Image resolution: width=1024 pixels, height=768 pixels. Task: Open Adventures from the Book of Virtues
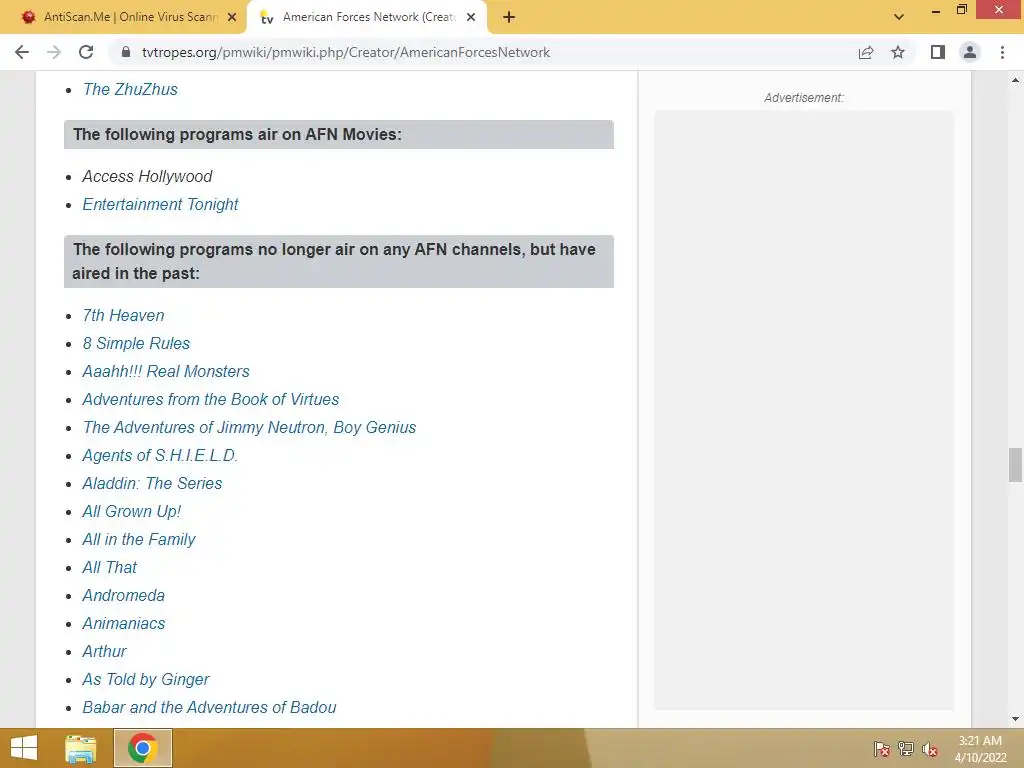coord(210,400)
